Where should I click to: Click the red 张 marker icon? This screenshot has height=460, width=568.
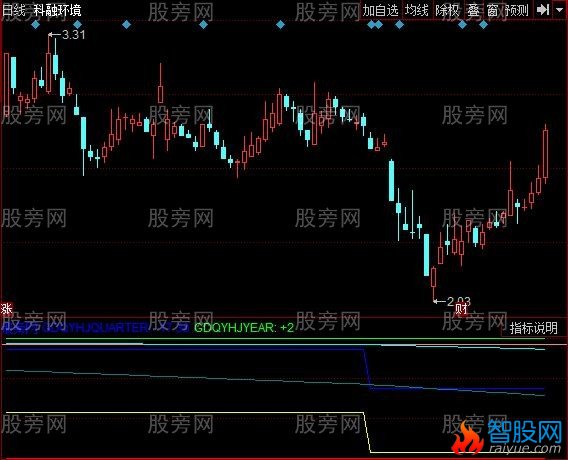7,309
